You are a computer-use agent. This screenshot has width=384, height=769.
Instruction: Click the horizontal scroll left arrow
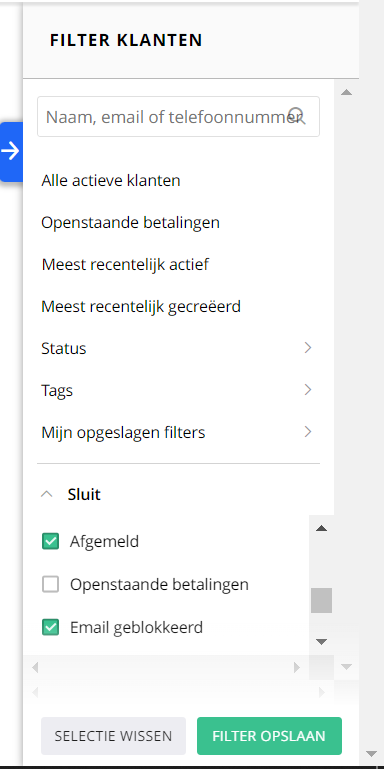click(35, 667)
